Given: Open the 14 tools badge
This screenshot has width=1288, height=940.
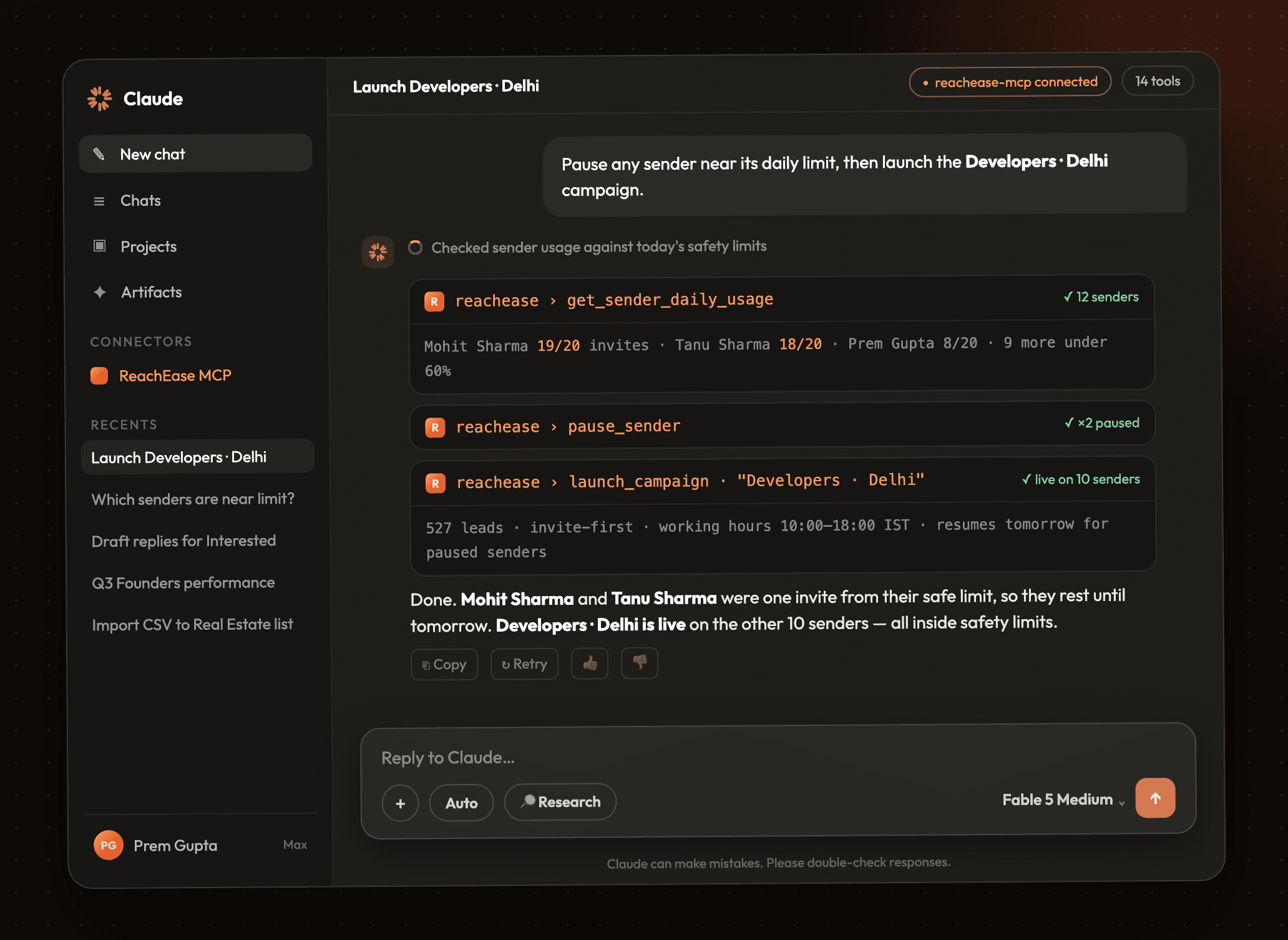Looking at the screenshot, I should [1158, 81].
